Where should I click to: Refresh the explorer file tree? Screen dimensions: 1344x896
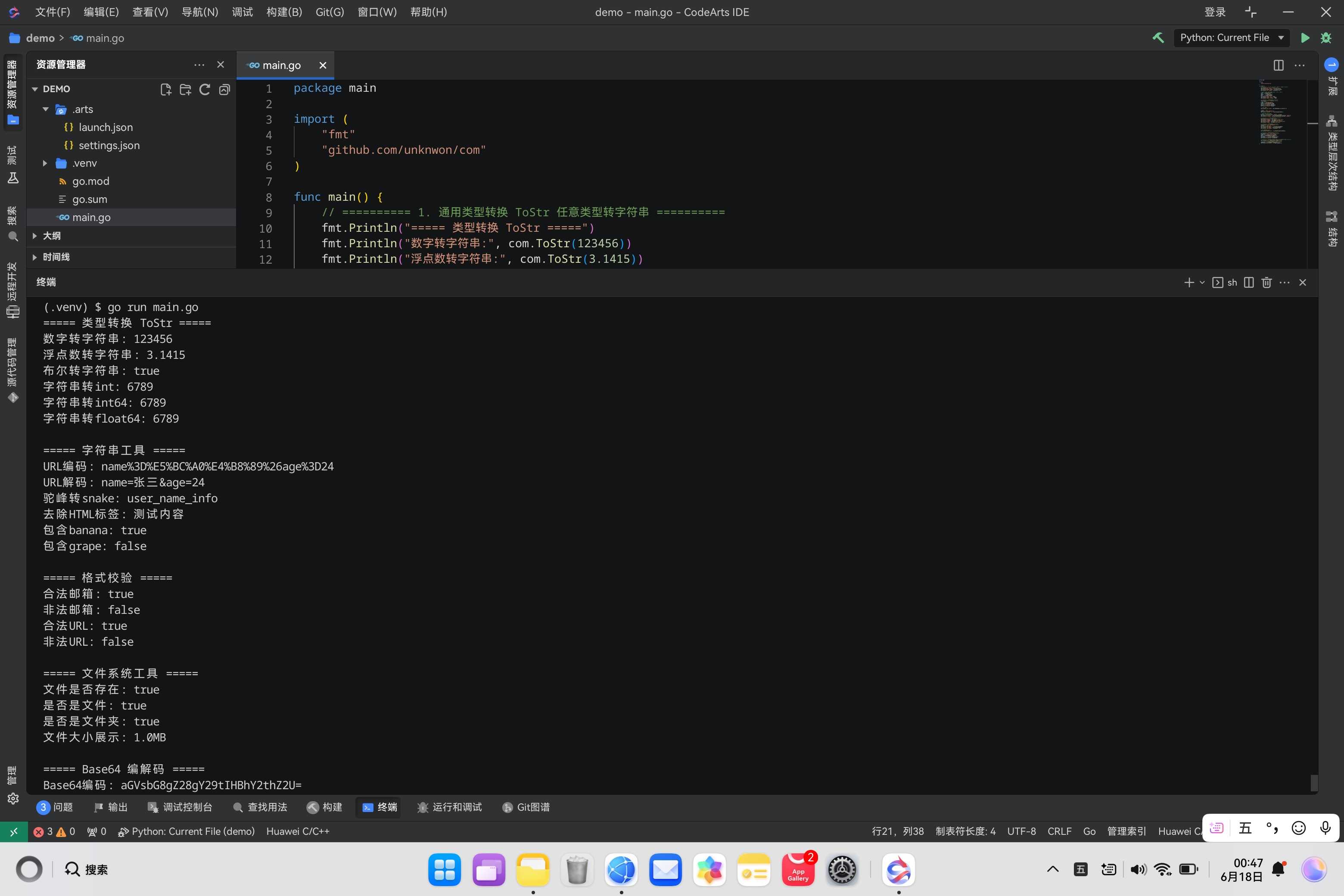coord(205,89)
